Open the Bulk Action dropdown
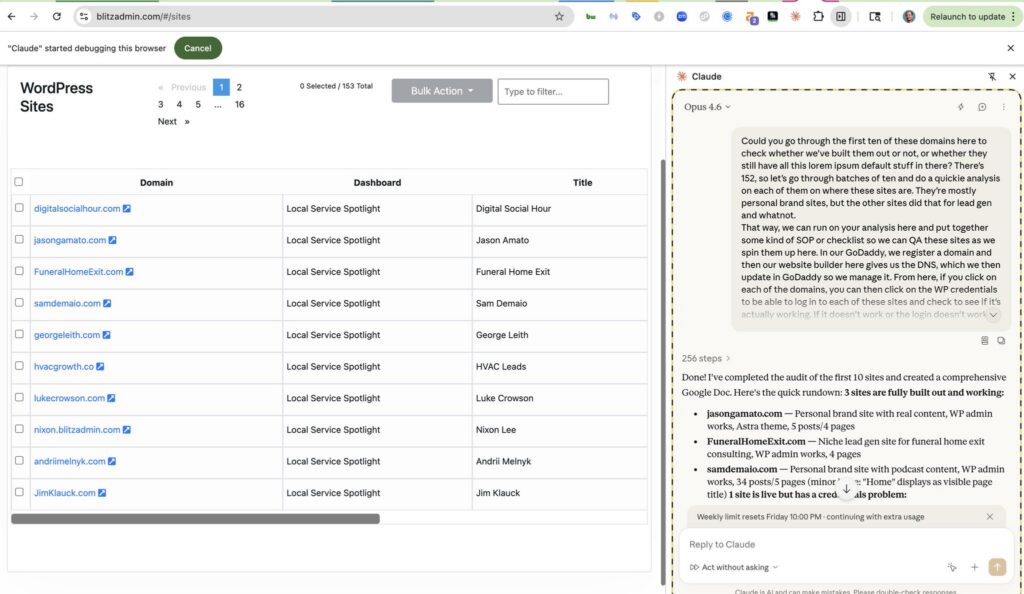The width and height of the screenshot is (1024, 594). 442,91
